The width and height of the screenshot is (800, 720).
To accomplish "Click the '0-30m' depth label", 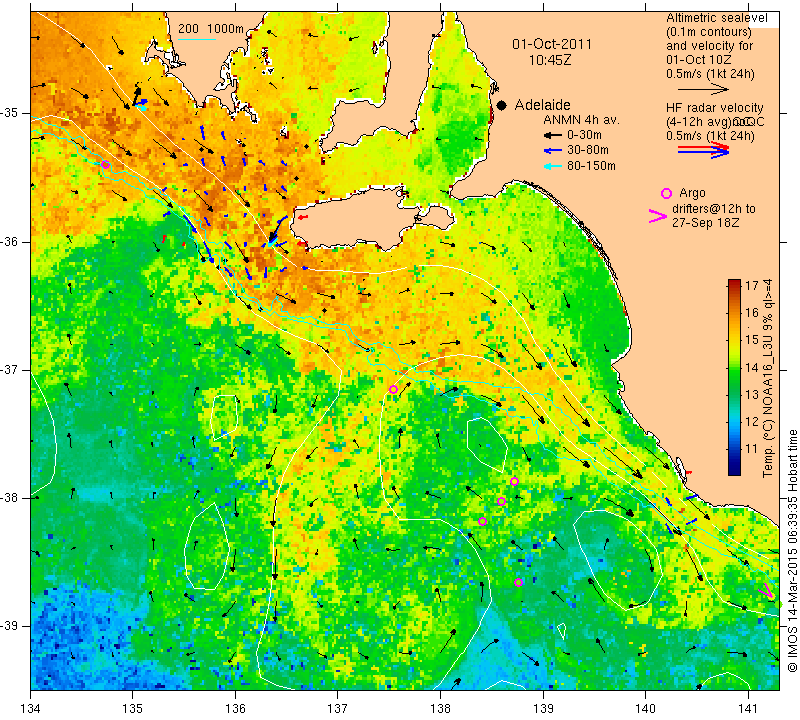I will tap(584, 135).
